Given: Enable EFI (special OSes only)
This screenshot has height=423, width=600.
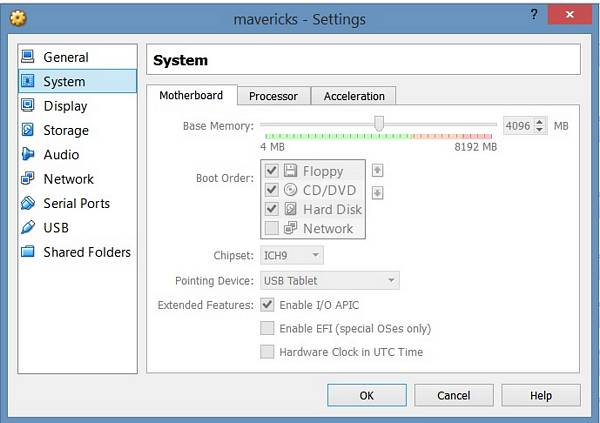Looking at the screenshot, I should [x=267, y=328].
